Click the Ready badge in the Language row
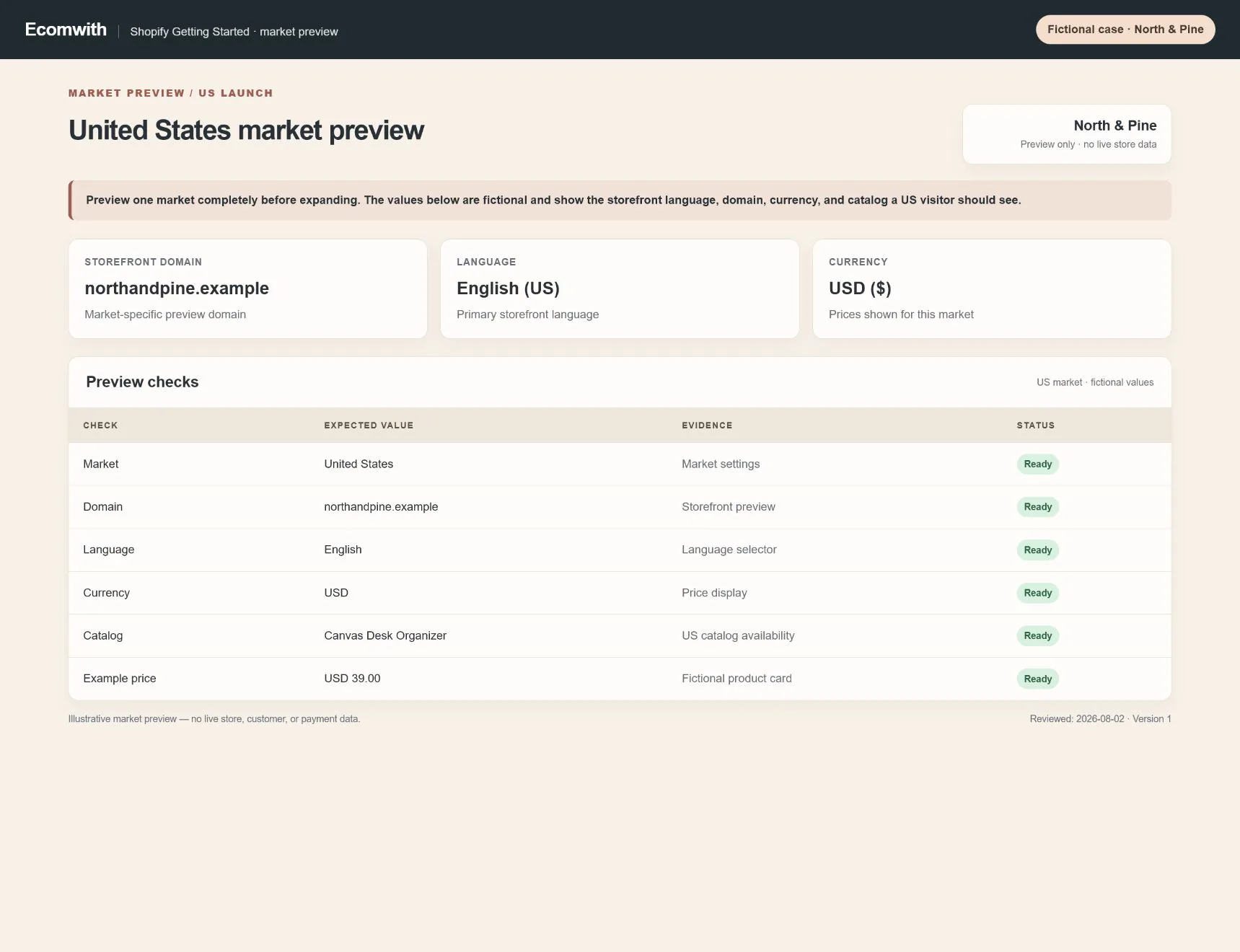 1038,550
